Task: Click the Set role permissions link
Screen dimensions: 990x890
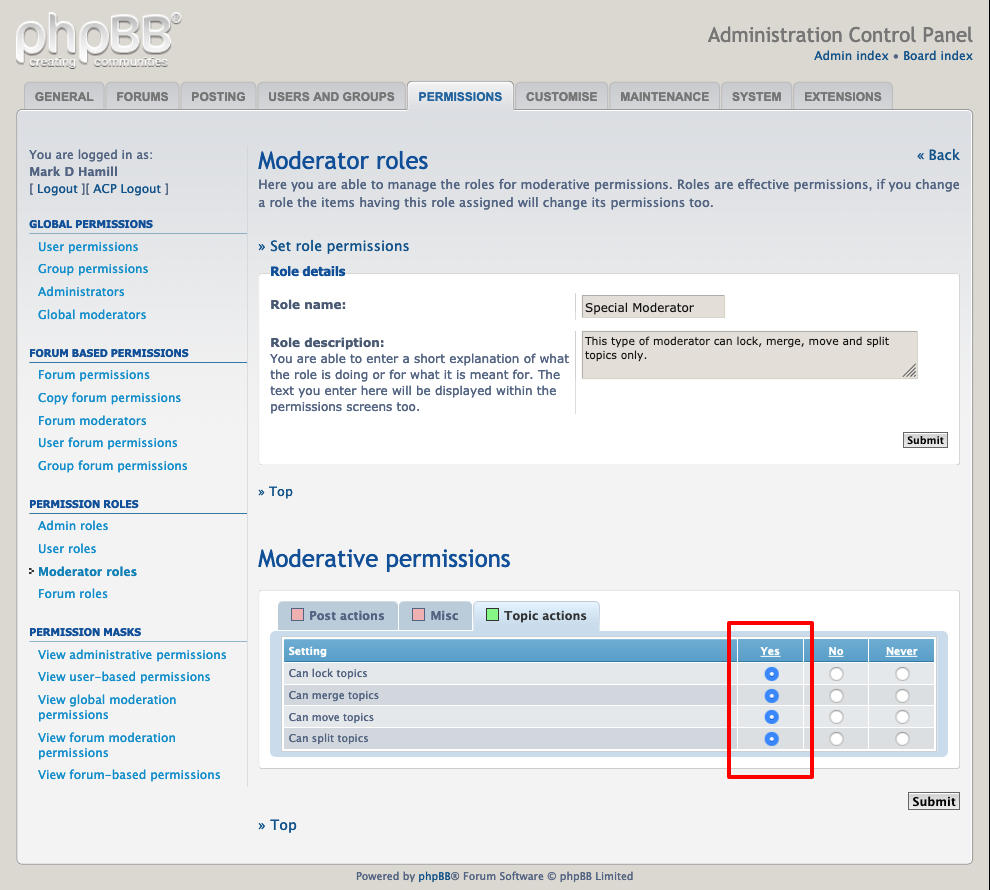Action: click(339, 246)
